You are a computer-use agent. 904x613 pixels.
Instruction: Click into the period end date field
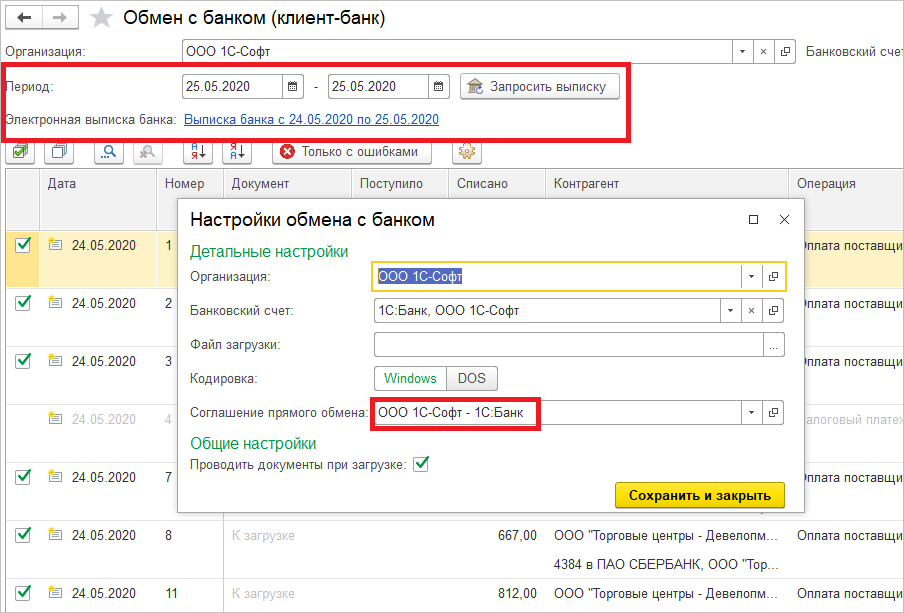pyautogui.click(x=378, y=87)
